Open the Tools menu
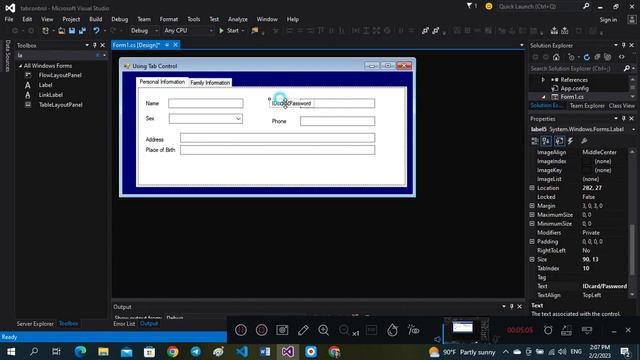Viewport: 640px width, 360px height. point(193,19)
